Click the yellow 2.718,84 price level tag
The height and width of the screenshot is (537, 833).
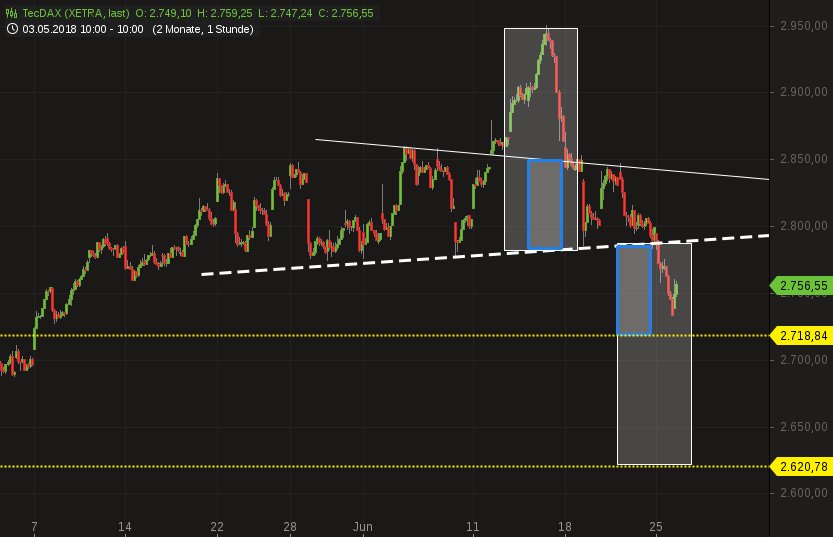(801, 336)
